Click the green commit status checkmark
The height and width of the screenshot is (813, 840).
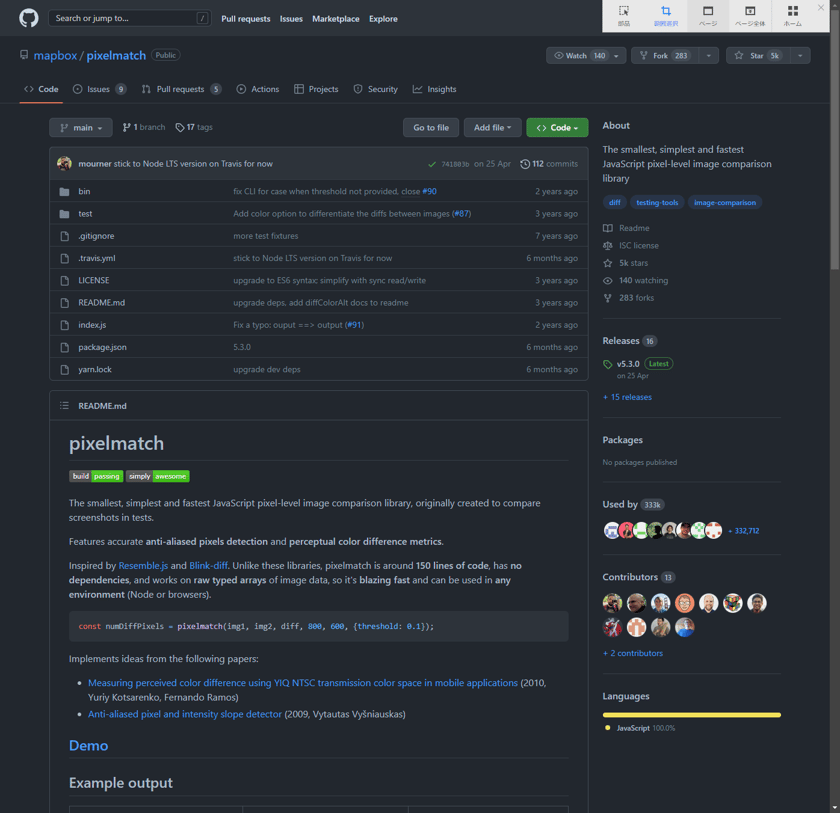(x=432, y=164)
